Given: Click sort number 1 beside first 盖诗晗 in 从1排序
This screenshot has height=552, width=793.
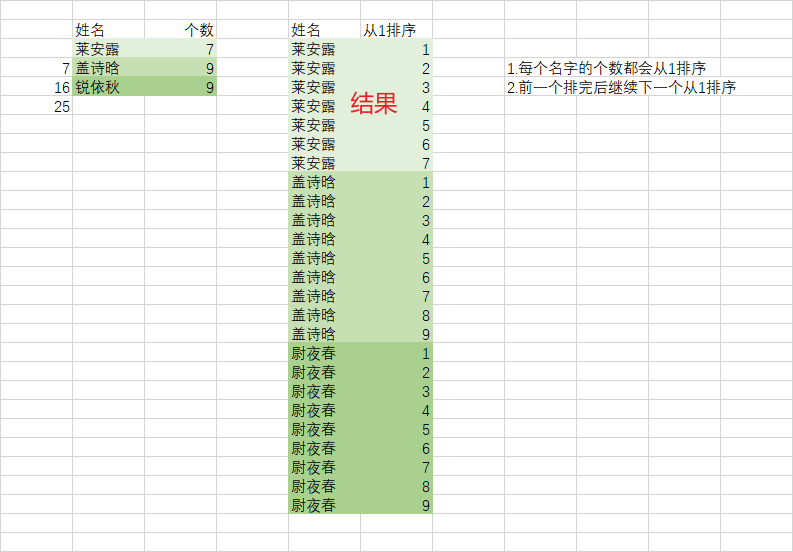Looking at the screenshot, I should pyautogui.click(x=396, y=182).
